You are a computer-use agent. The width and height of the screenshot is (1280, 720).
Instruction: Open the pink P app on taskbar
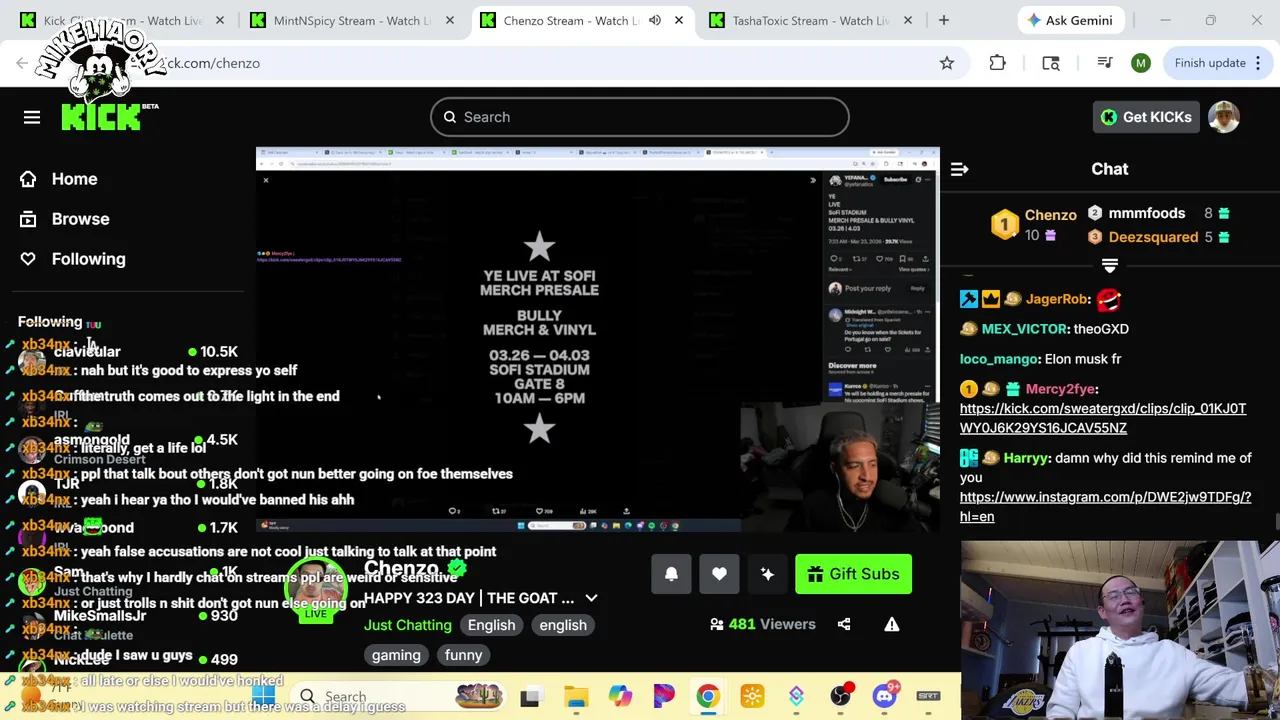coord(664,697)
